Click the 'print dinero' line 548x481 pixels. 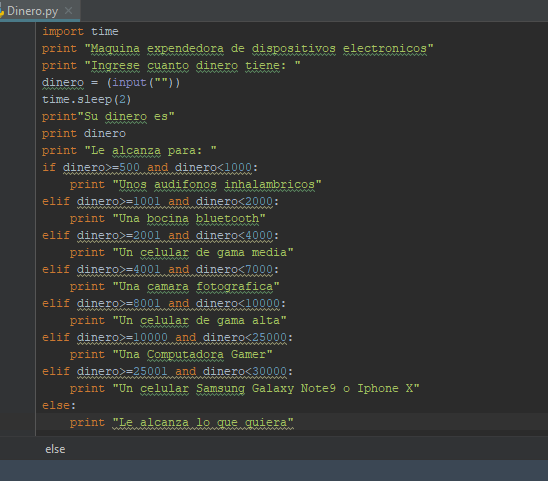click(x=84, y=134)
